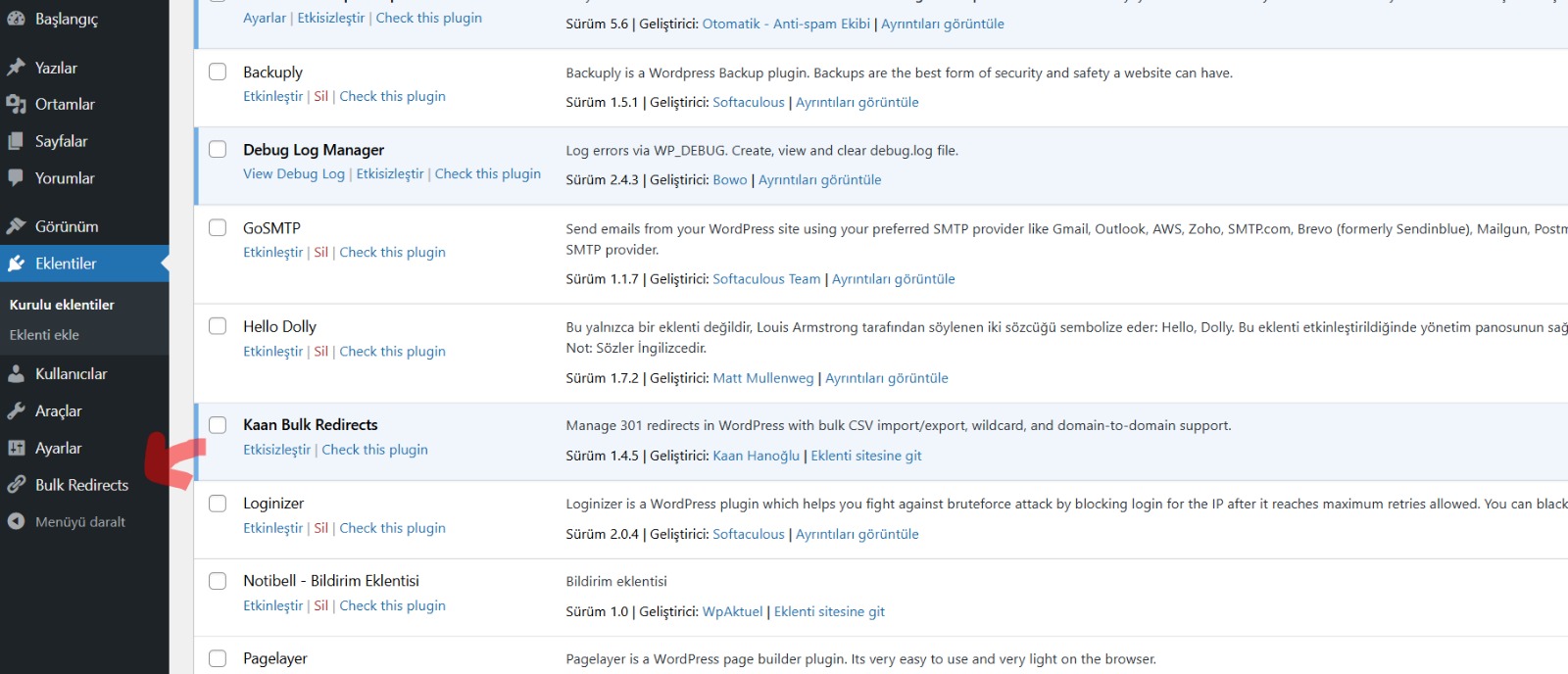Screen dimensions: 1568x674
Task: Tick the Backuply plugin checkbox
Action: click(218, 72)
